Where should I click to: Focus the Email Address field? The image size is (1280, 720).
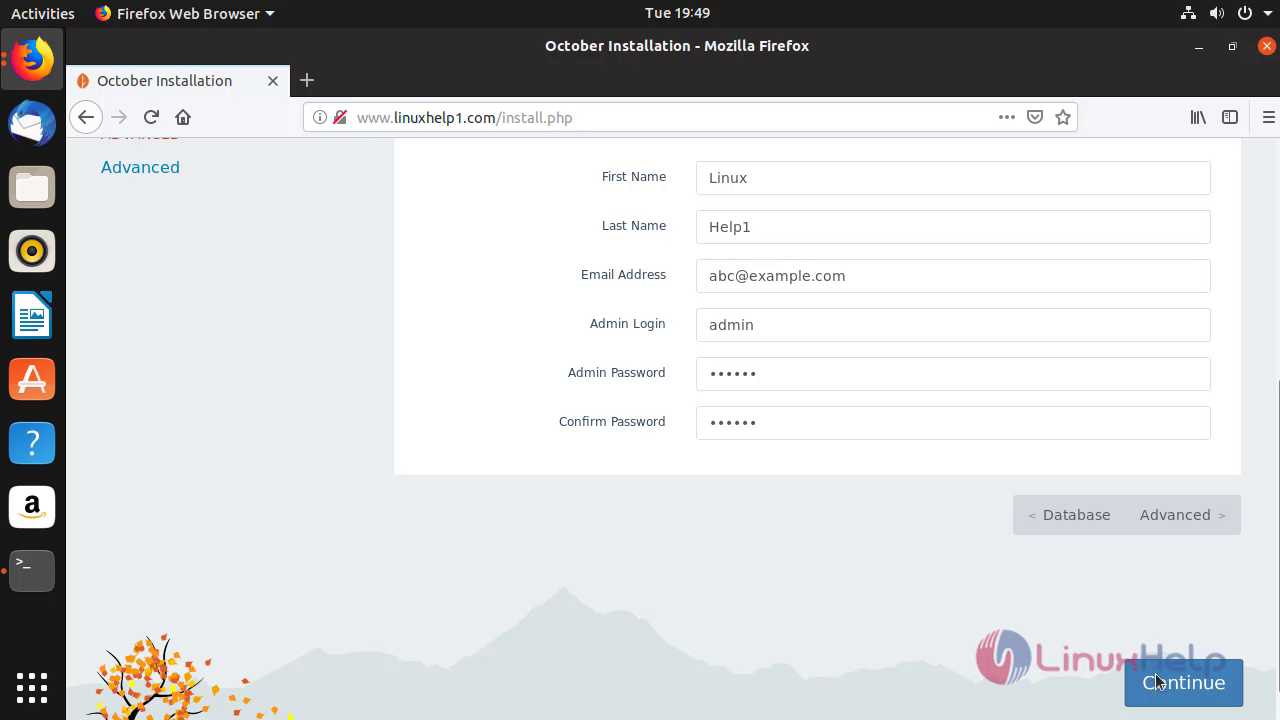[953, 276]
